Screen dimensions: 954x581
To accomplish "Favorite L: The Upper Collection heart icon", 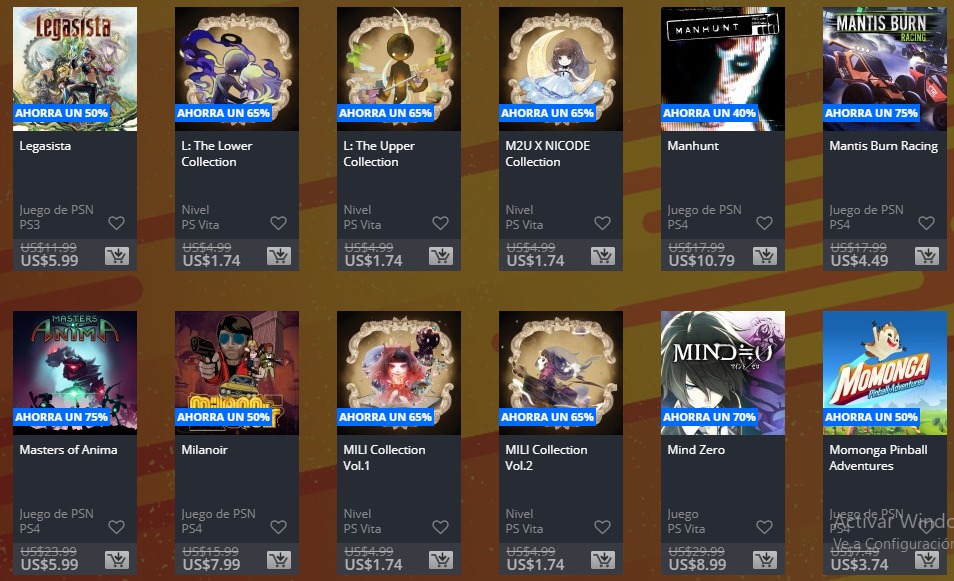I will pyautogui.click(x=440, y=223).
